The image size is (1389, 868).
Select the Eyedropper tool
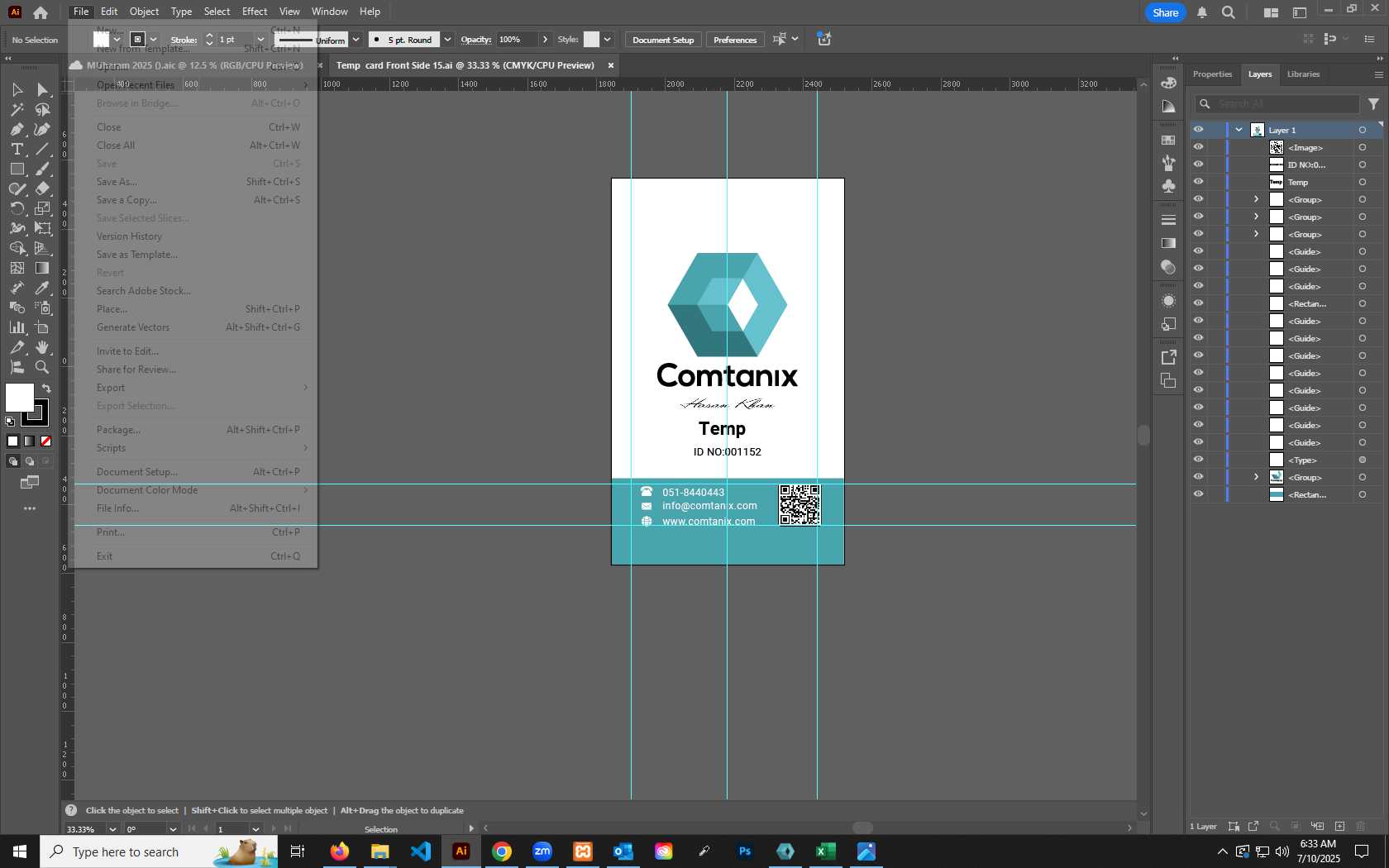[42, 288]
